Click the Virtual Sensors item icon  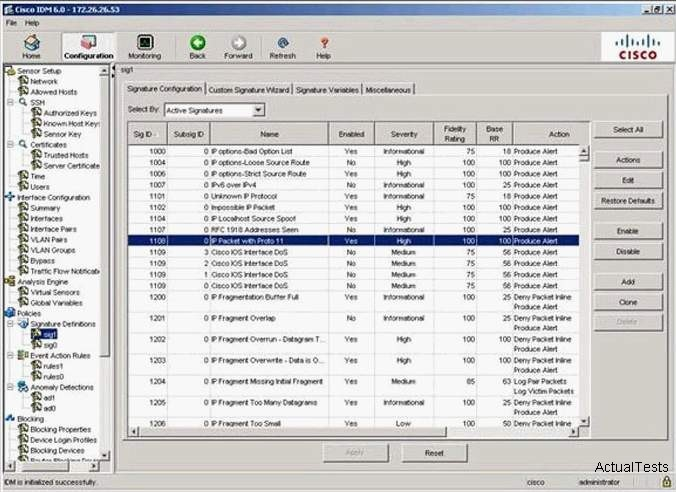[x=23, y=291]
